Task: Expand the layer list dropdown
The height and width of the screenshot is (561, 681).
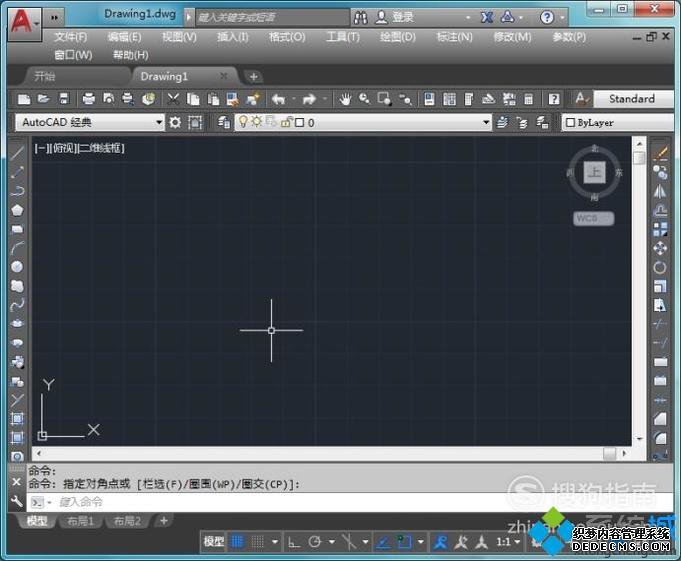Action: pyautogui.click(x=486, y=123)
